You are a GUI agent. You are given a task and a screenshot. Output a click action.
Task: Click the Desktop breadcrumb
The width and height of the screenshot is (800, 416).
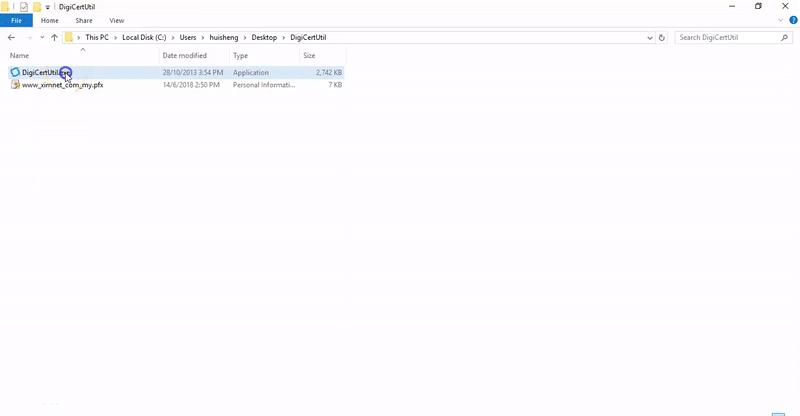point(264,37)
